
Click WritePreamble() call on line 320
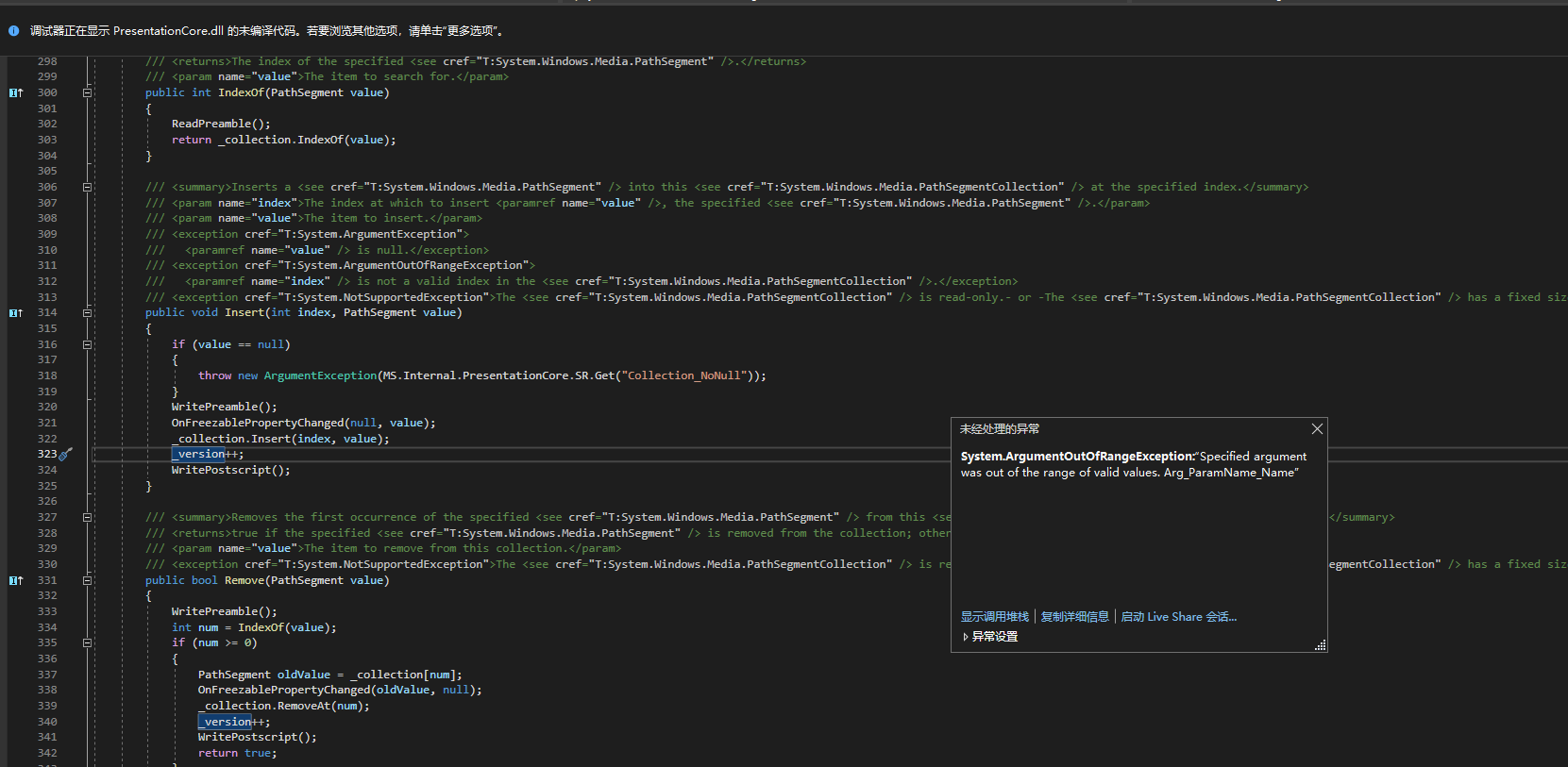point(225,407)
